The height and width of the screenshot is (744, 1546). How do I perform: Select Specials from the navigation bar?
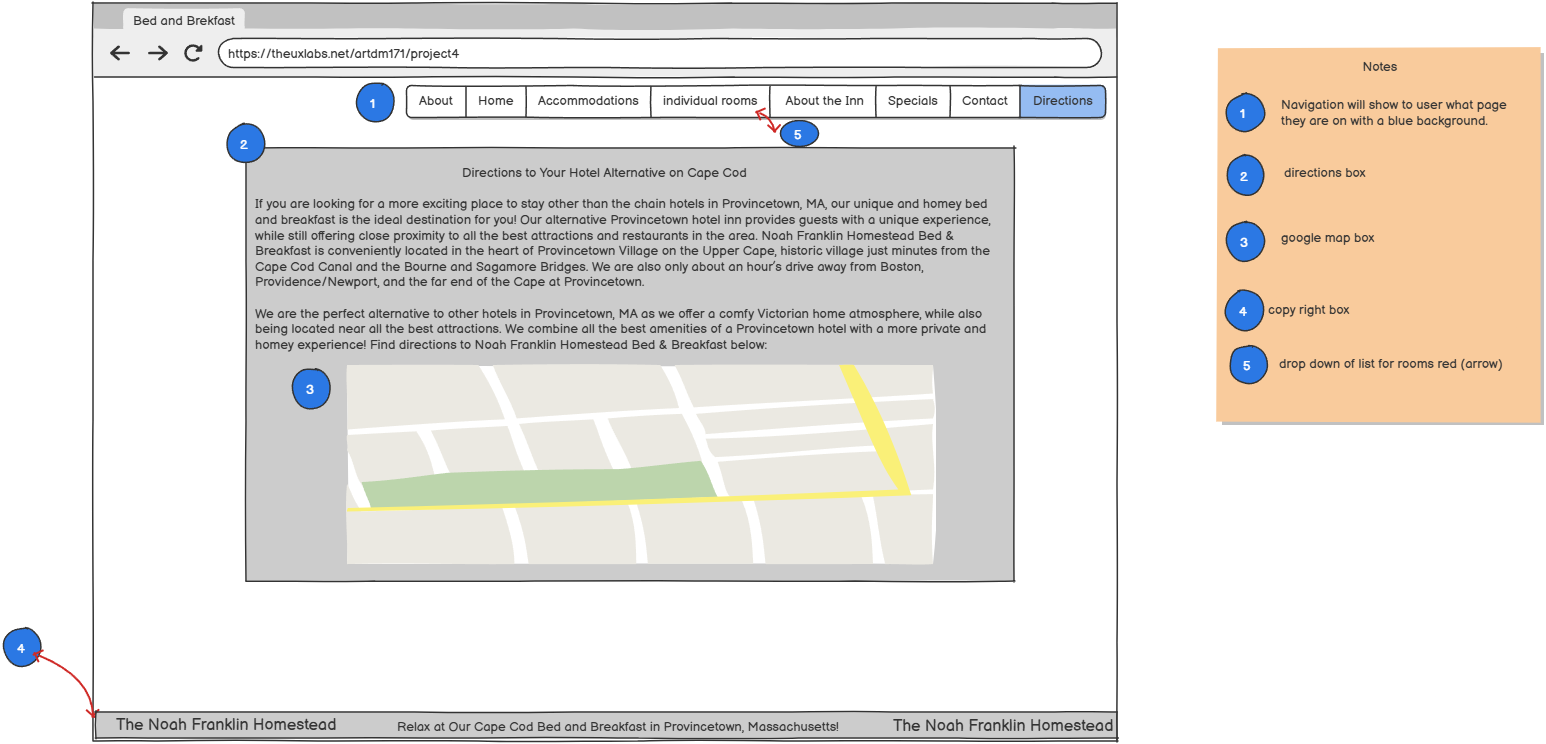912,101
